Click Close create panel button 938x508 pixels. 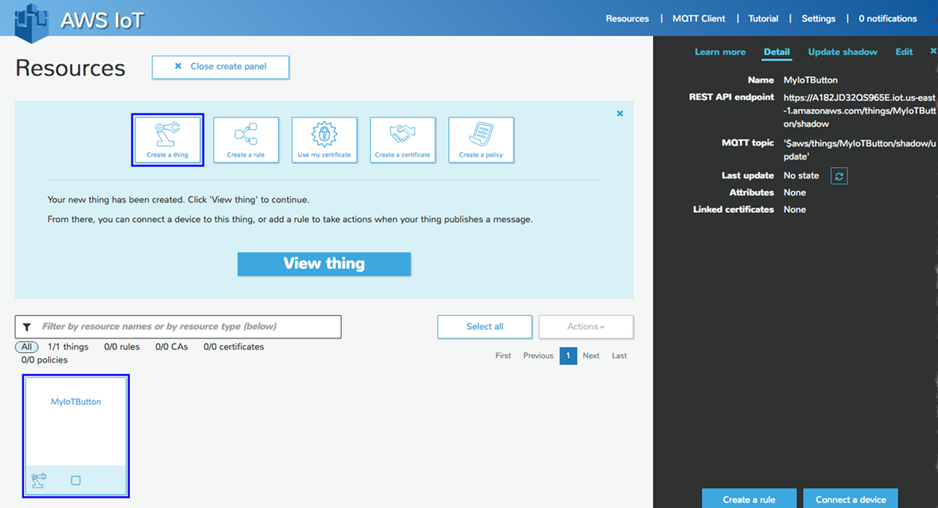coord(221,67)
